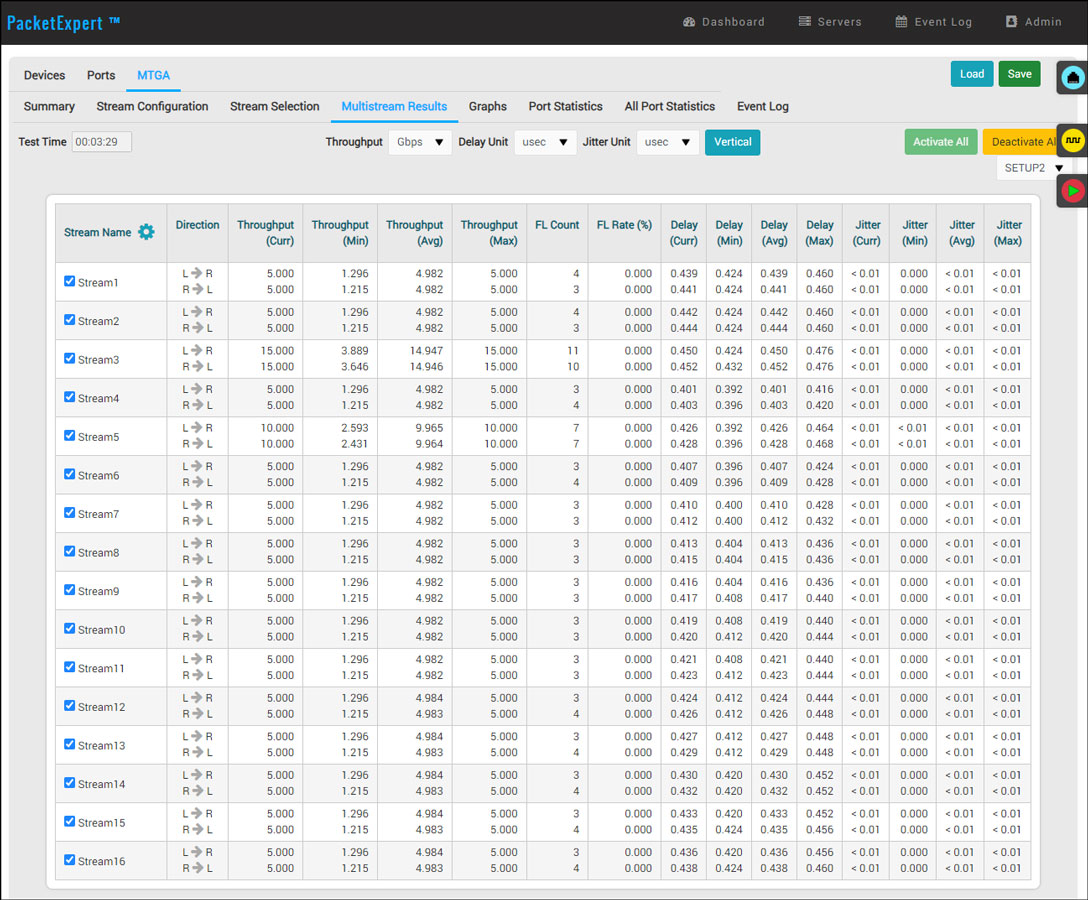Image resolution: width=1088 pixels, height=900 pixels.
Task: Select the MTGA tab
Action: (x=153, y=75)
